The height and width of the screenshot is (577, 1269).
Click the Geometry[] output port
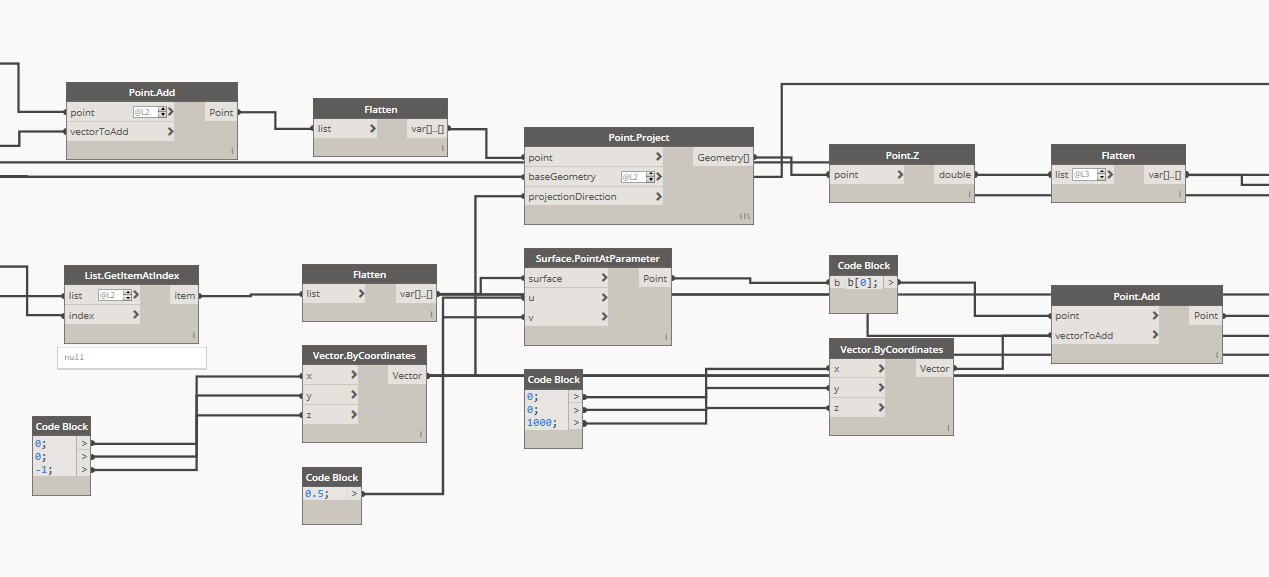(723, 158)
